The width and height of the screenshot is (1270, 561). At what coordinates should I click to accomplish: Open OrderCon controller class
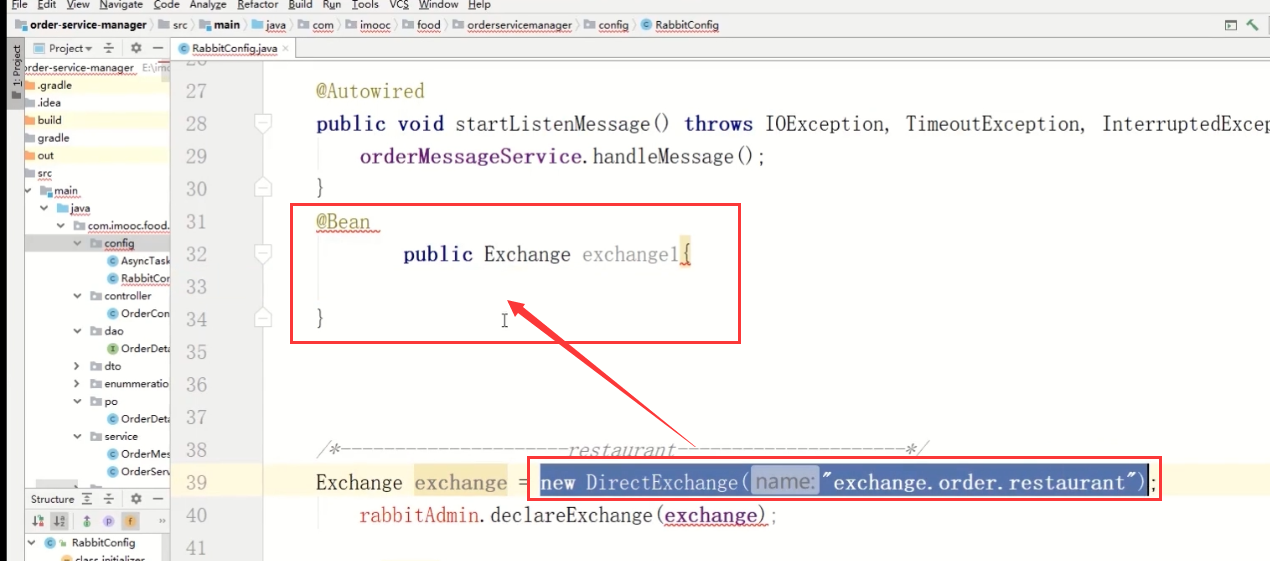pyautogui.click(x=138, y=313)
